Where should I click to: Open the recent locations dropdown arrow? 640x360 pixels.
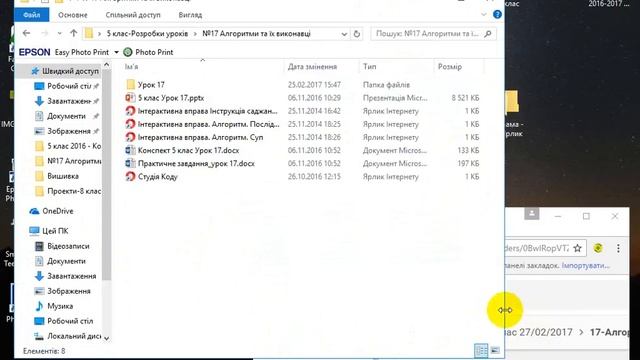click(x=60, y=33)
